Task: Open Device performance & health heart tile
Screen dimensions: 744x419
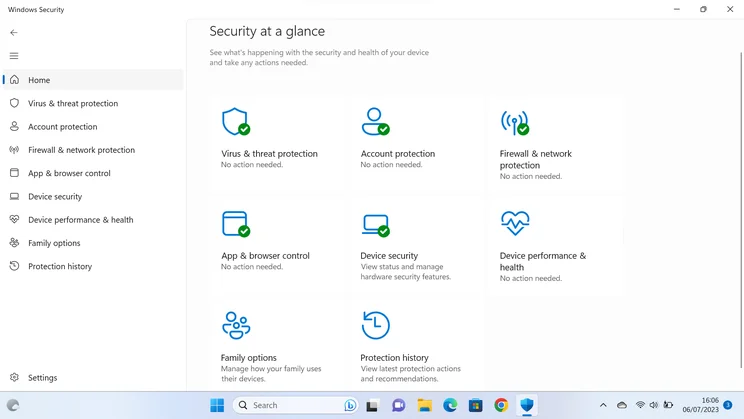Action: (x=515, y=223)
